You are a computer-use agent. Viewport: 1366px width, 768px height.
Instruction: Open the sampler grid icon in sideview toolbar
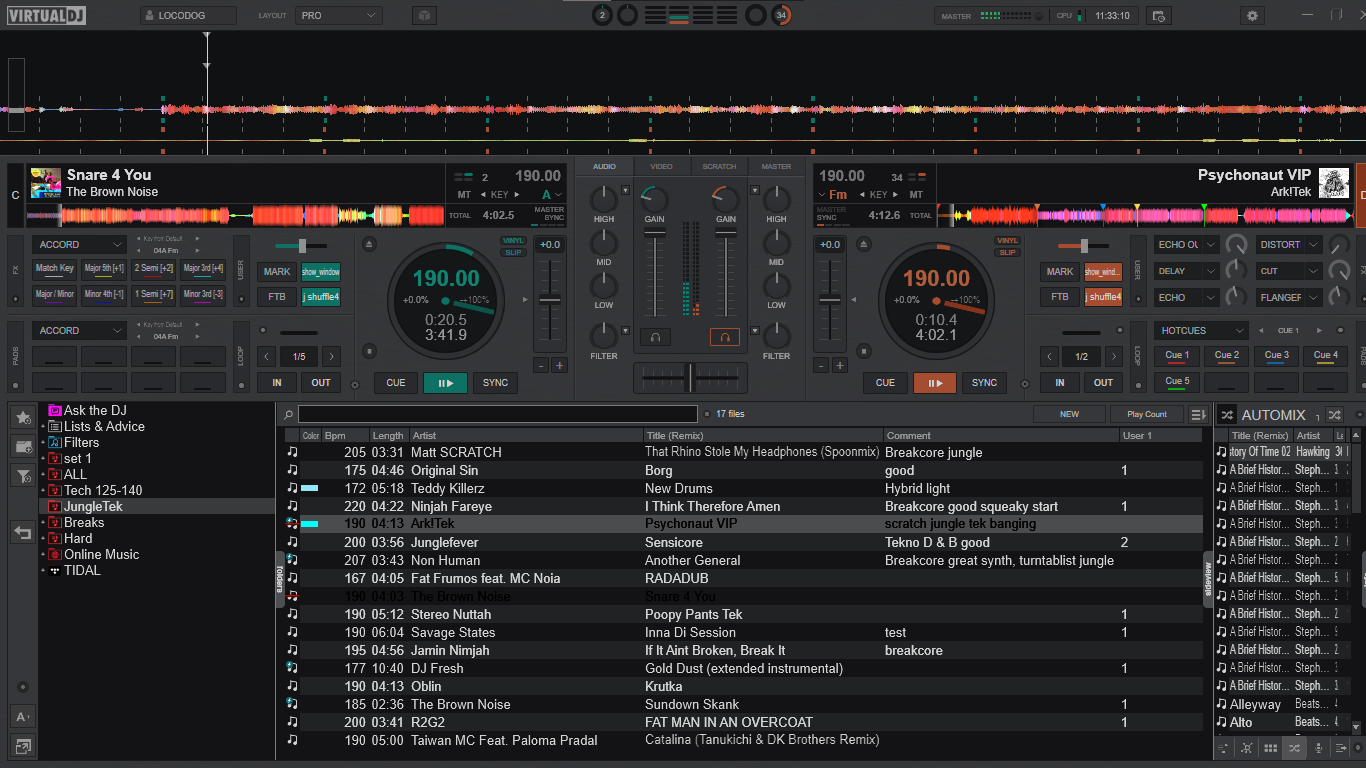[x=1271, y=747]
